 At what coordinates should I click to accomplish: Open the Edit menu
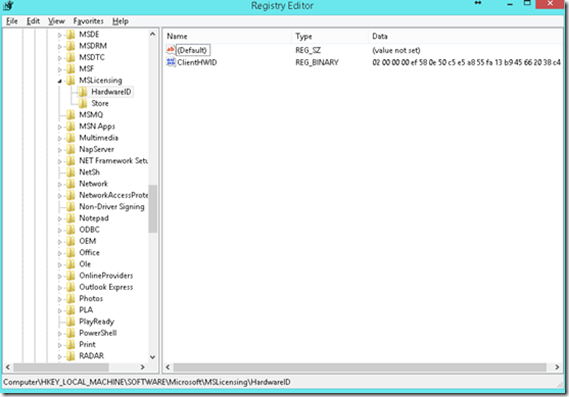click(x=33, y=21)
